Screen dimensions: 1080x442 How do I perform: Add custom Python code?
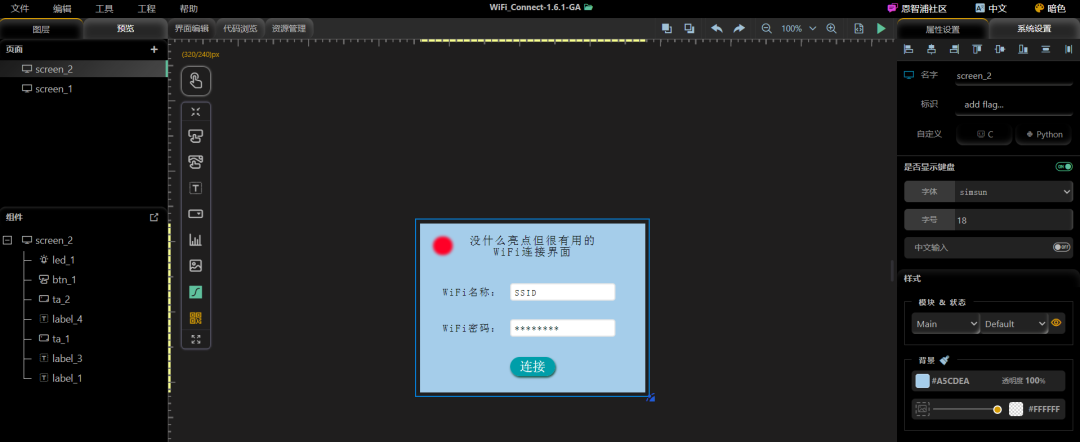(1043, 134)
